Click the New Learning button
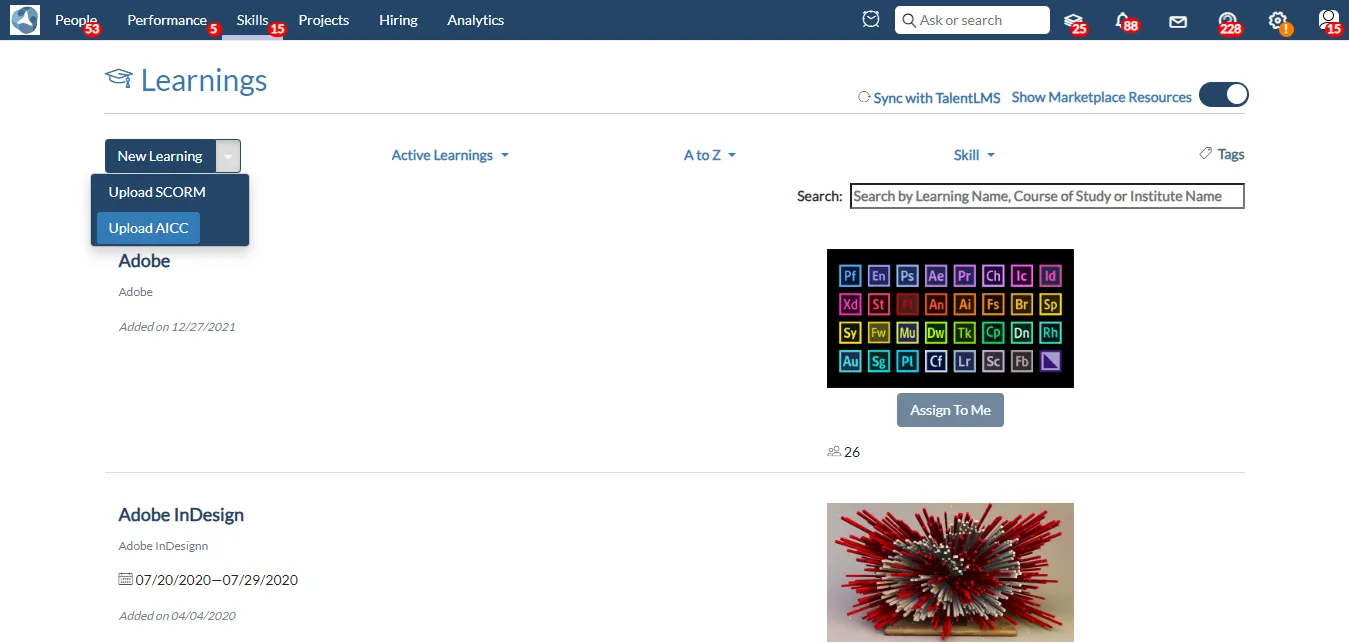The image size is (1349, 643). tap(160, 156)
